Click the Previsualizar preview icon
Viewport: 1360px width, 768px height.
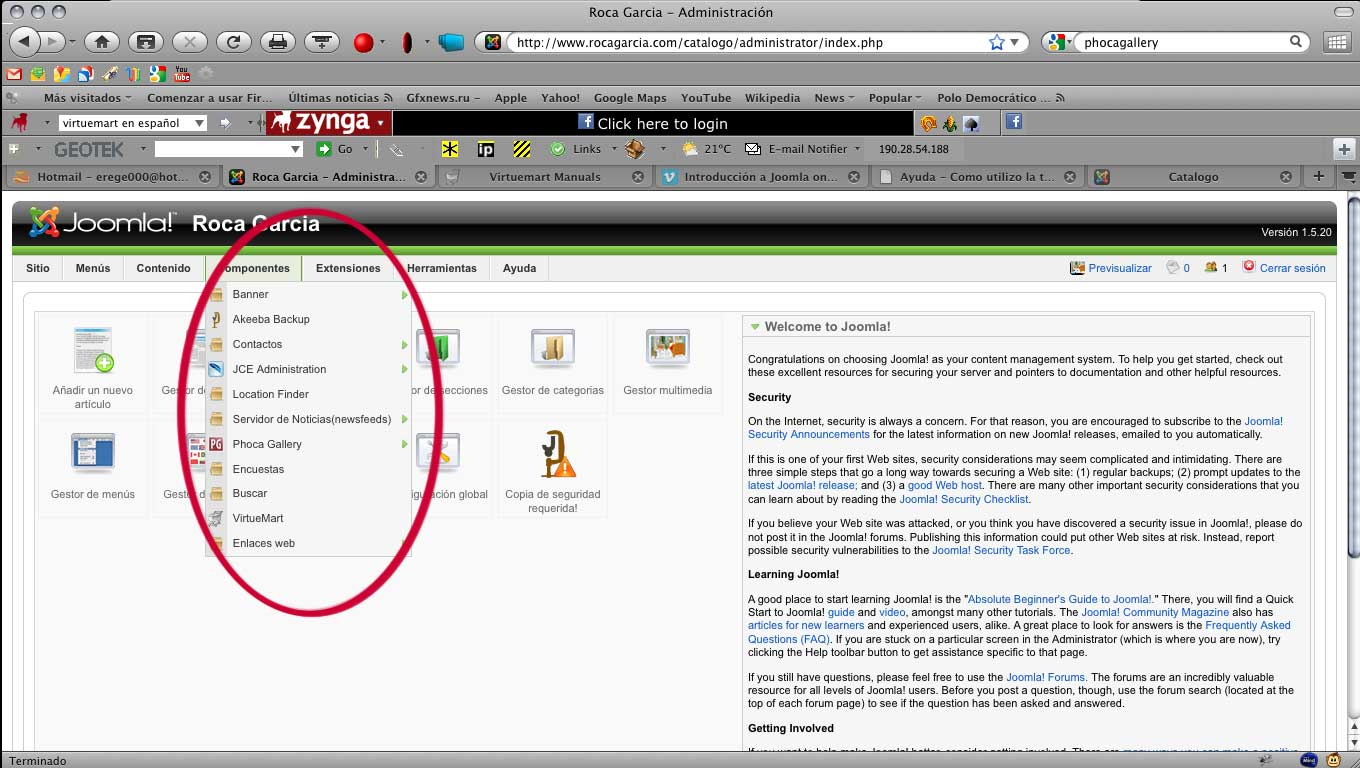pos(1077,268)
